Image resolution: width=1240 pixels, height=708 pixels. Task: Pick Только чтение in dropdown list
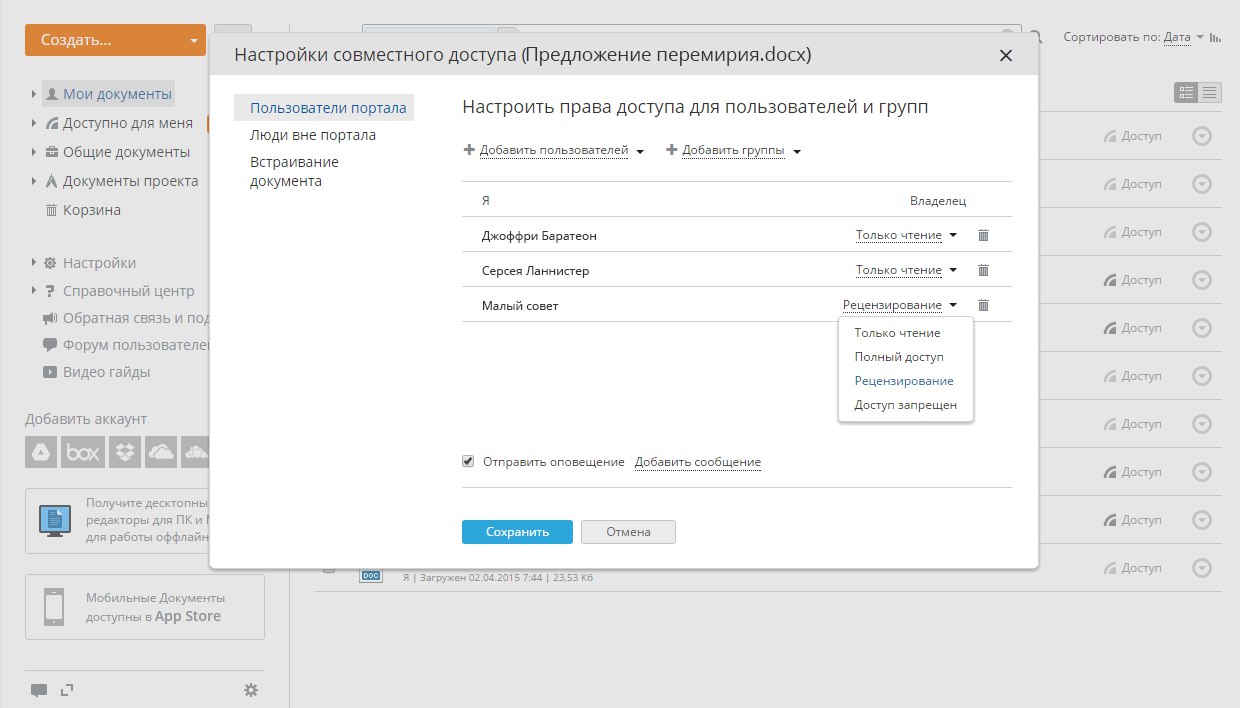[897, 333]
